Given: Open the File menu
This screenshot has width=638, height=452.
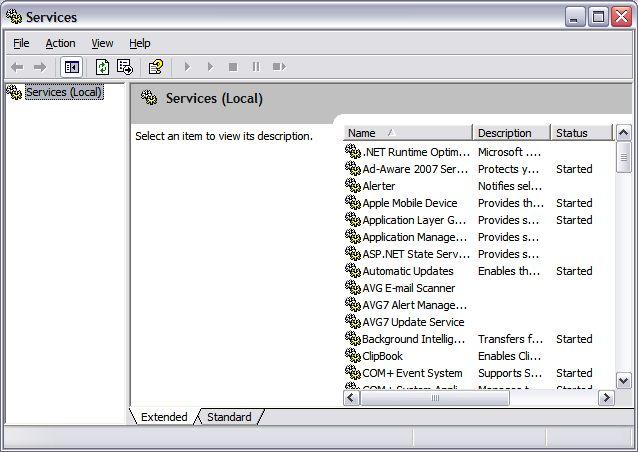Looking at the screenshot, I should click(x=21, y=43).
